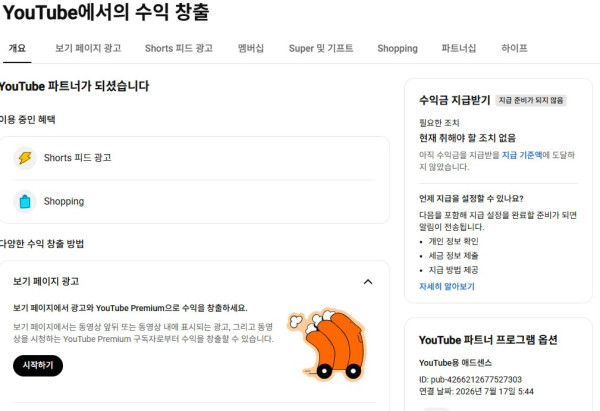600x411 pixels.
Task: Open the 개요 tab
Action: (x=17, y=48)
